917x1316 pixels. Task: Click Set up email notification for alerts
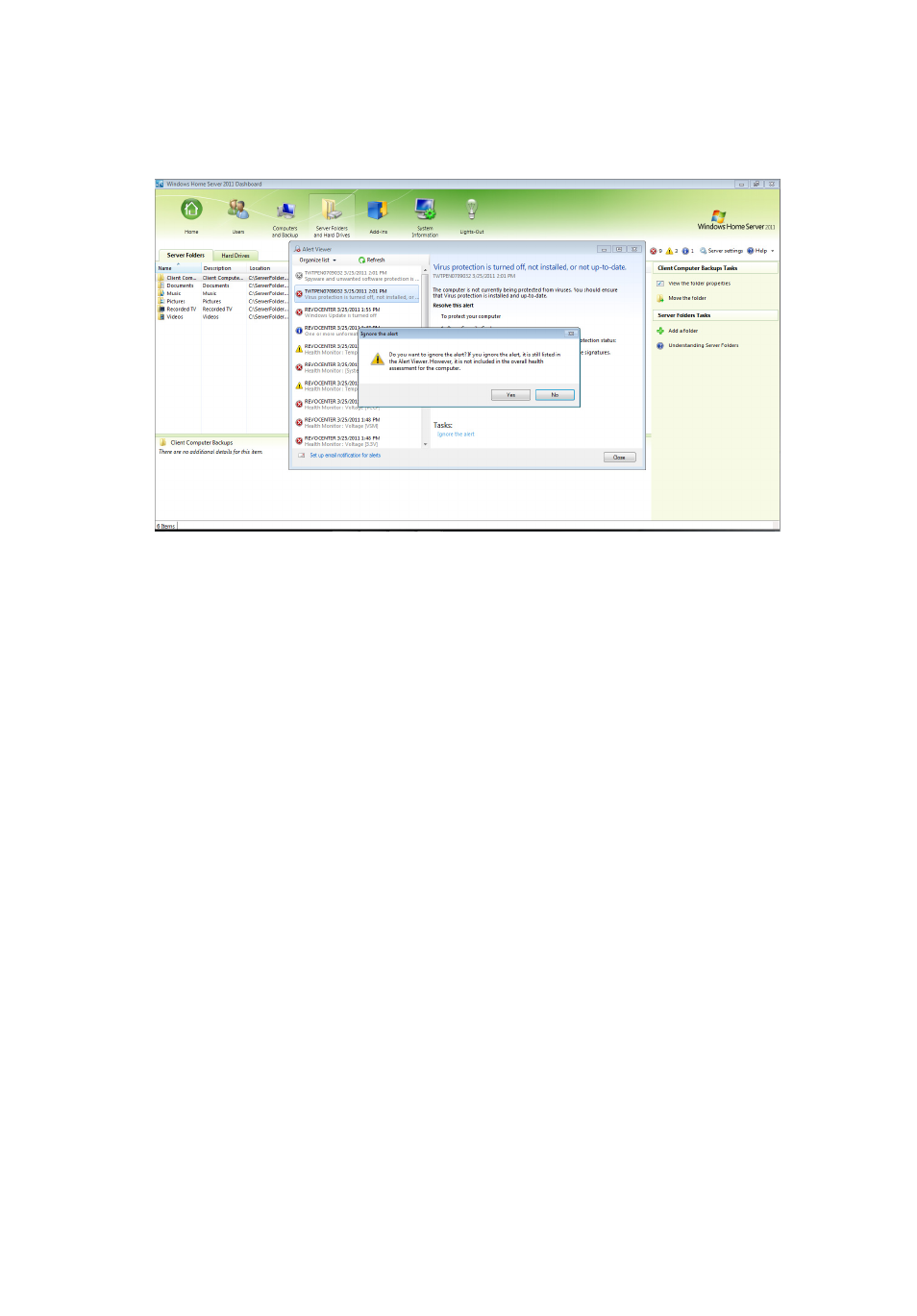click(345, 456)
